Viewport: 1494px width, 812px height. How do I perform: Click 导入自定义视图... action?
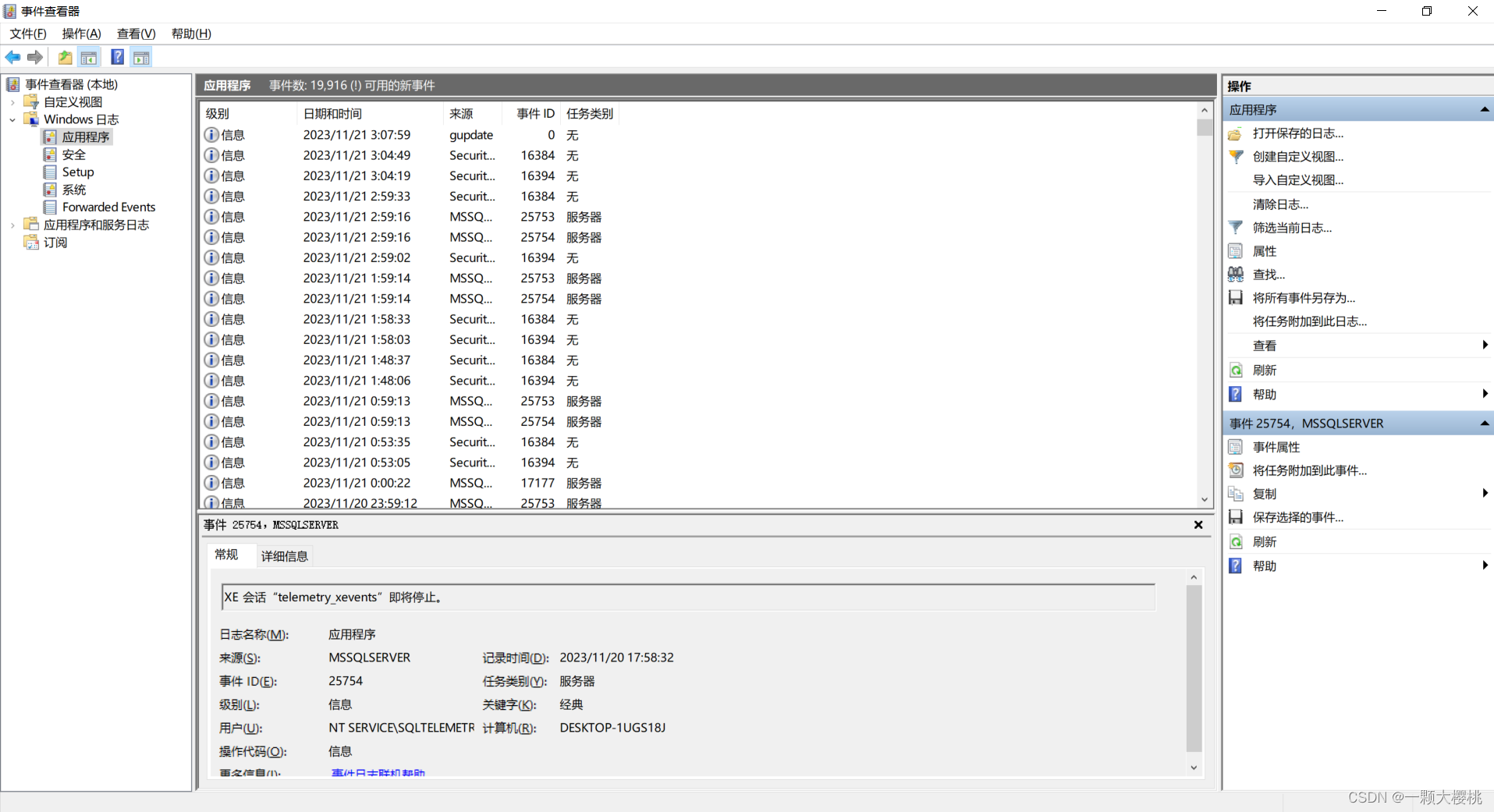coord(1298,180)
